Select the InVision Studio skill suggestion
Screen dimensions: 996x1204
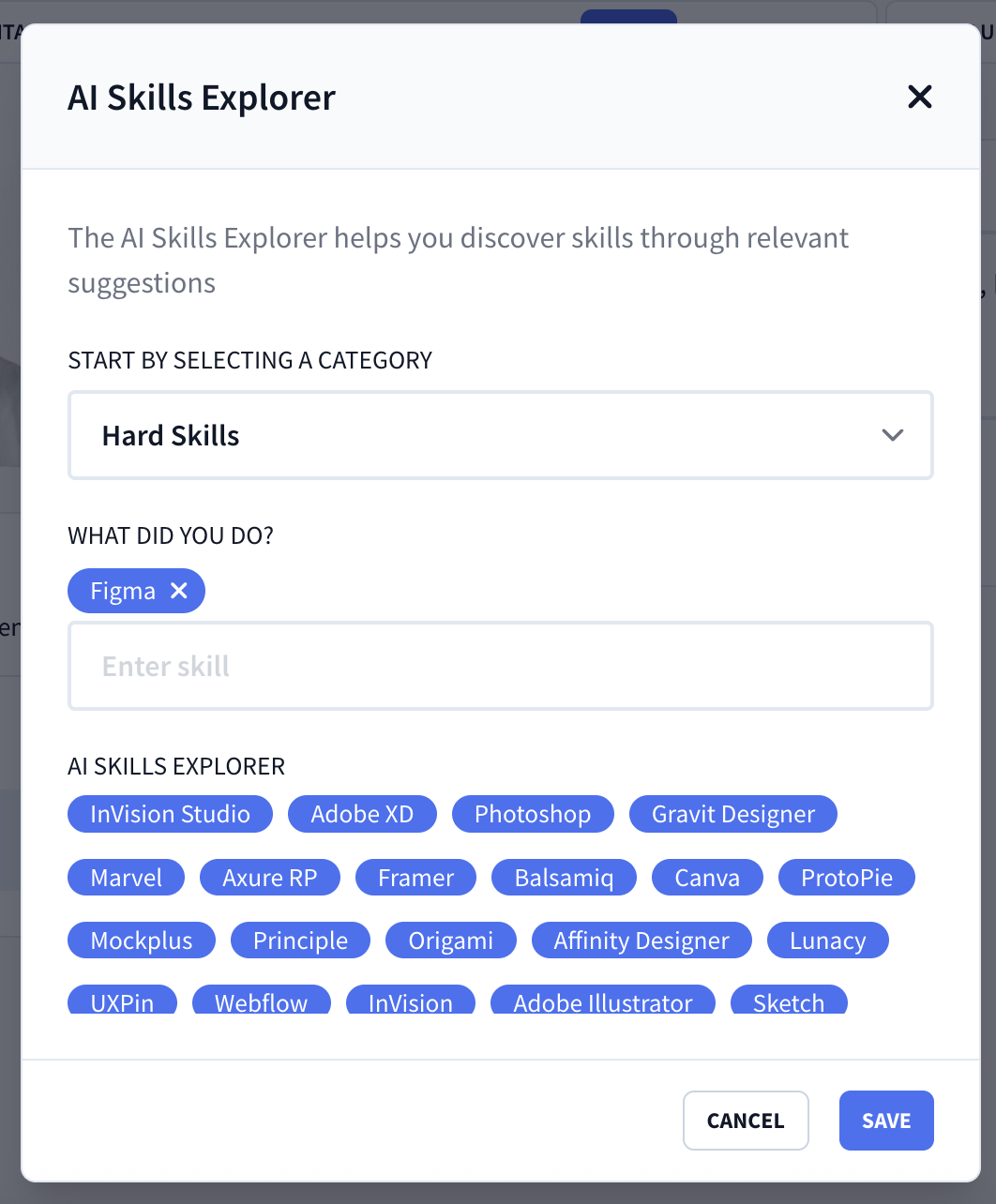coord(169,814)
